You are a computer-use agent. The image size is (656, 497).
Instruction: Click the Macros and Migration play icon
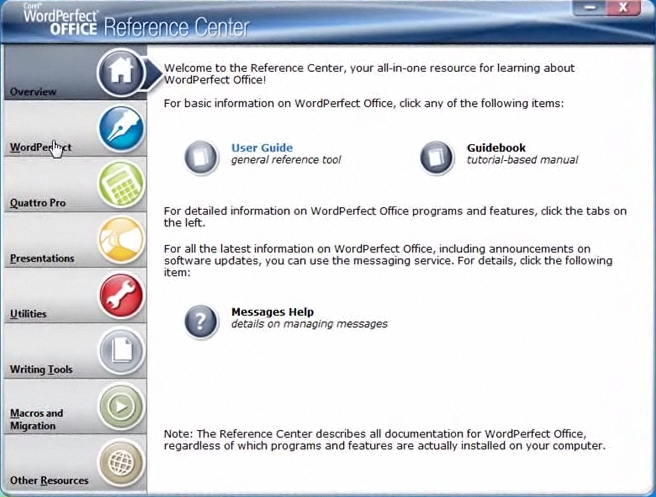(x=121, y=407)
